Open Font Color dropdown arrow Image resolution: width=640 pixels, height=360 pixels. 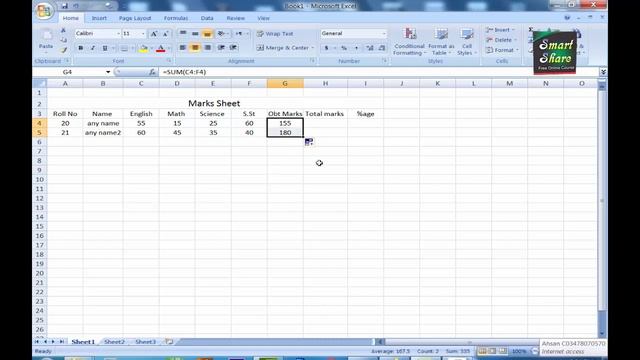[x=169, y=49]
